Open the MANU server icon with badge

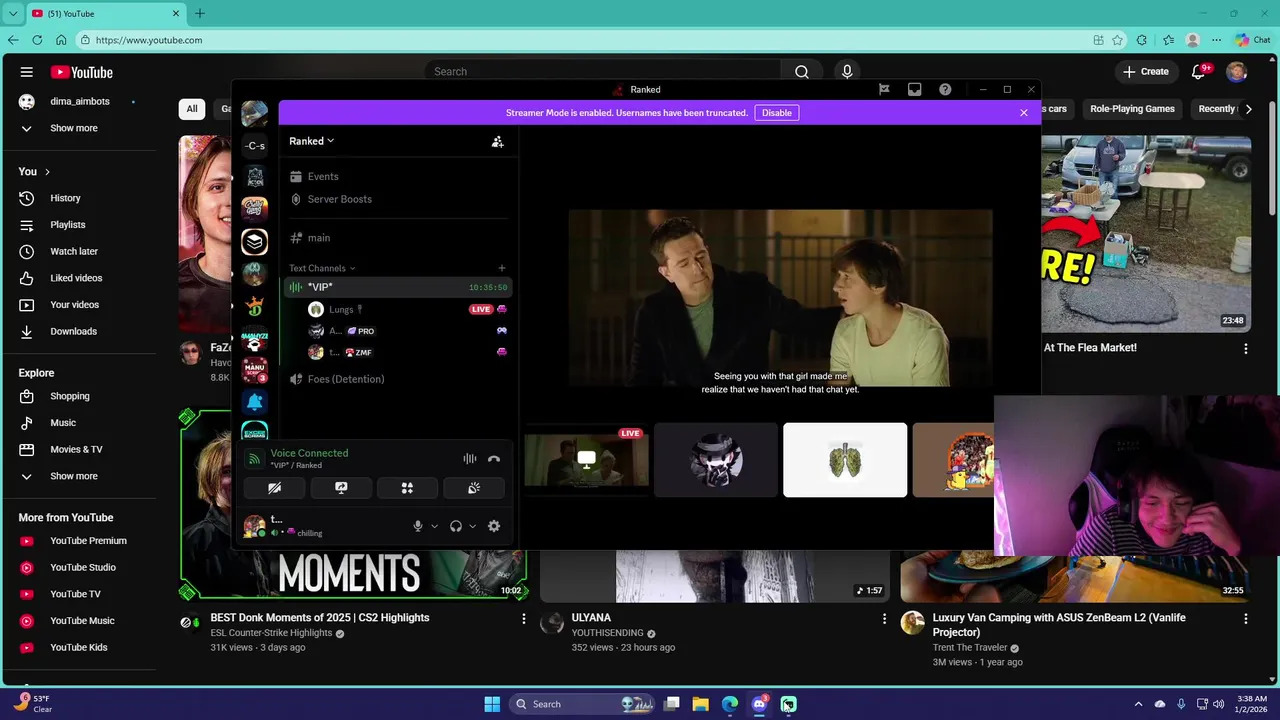pos(255,368)
